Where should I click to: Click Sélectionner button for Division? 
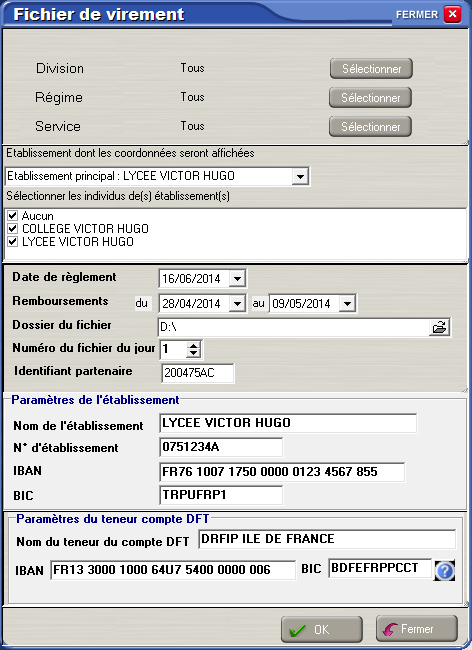371,68
